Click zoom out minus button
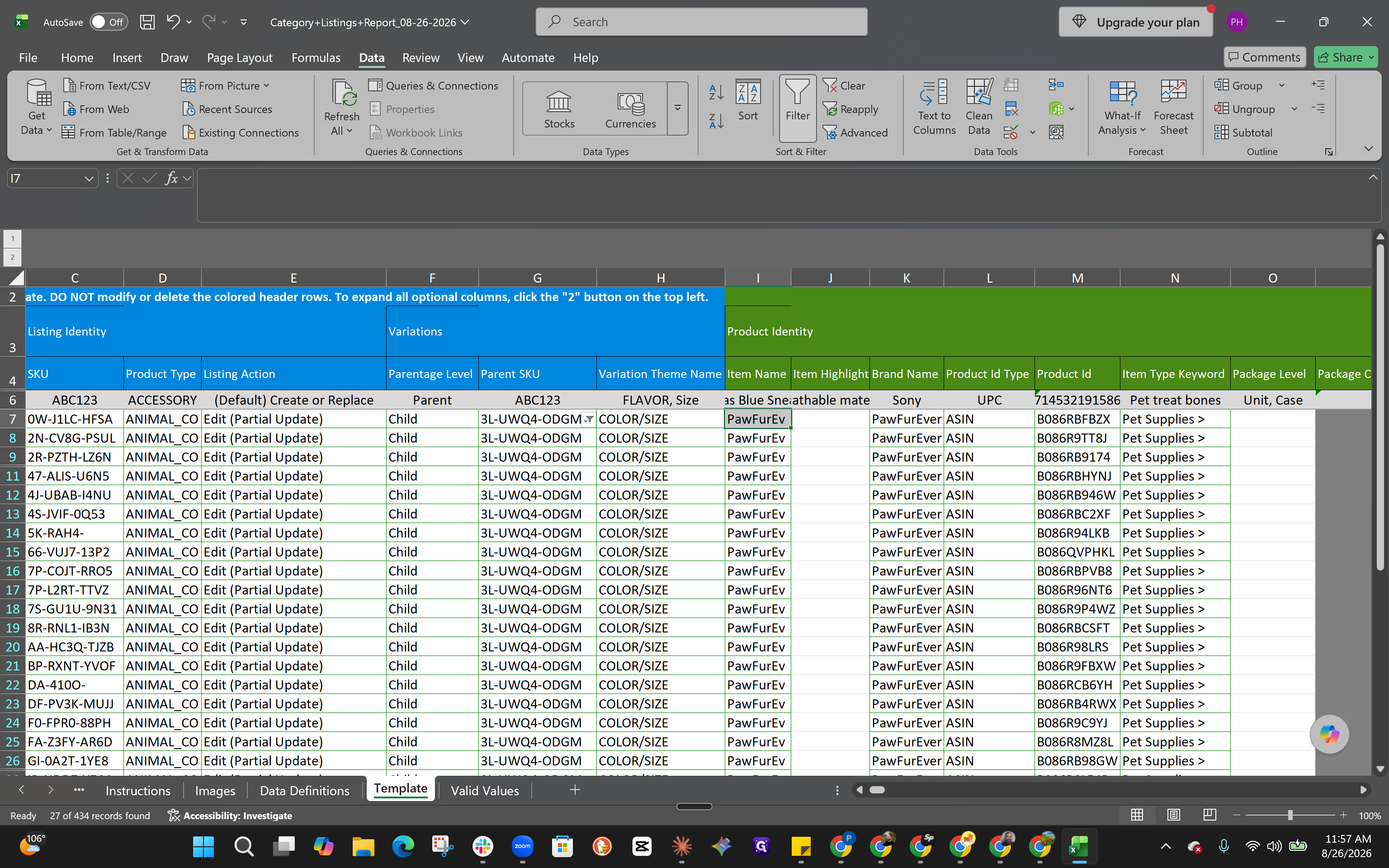The width and height of the screenshot is (1389, 868). (1237, 815)
